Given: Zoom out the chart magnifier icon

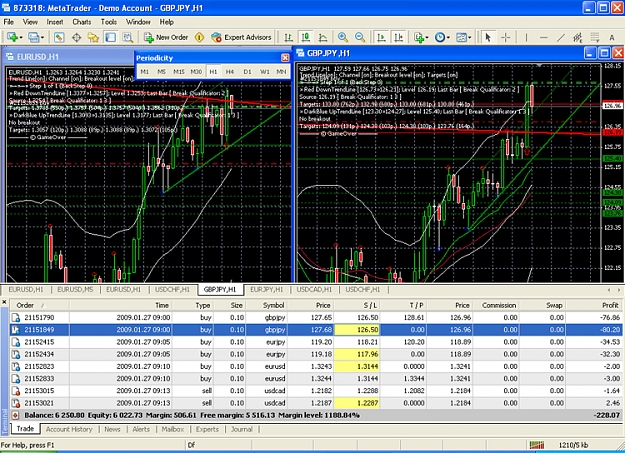Looking at the screenshot, I should pos(360,37).
